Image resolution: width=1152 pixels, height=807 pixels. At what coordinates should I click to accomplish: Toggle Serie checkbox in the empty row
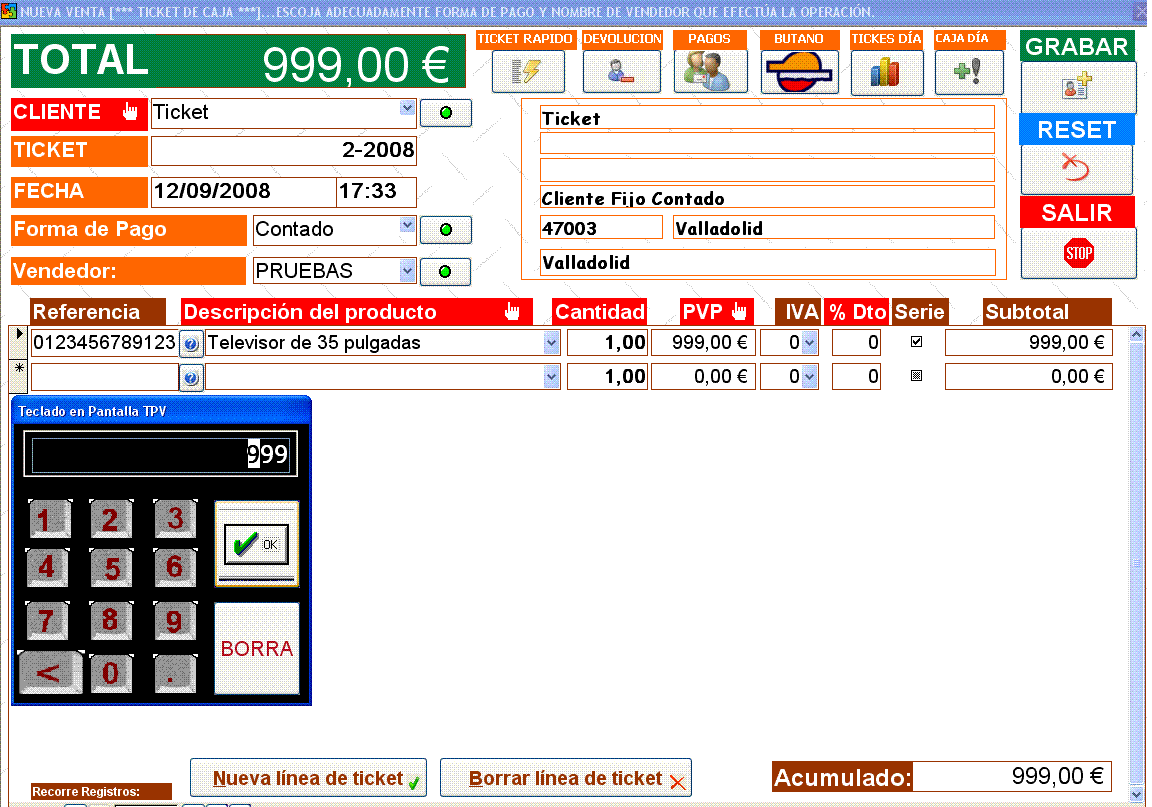tap(916, 377)
